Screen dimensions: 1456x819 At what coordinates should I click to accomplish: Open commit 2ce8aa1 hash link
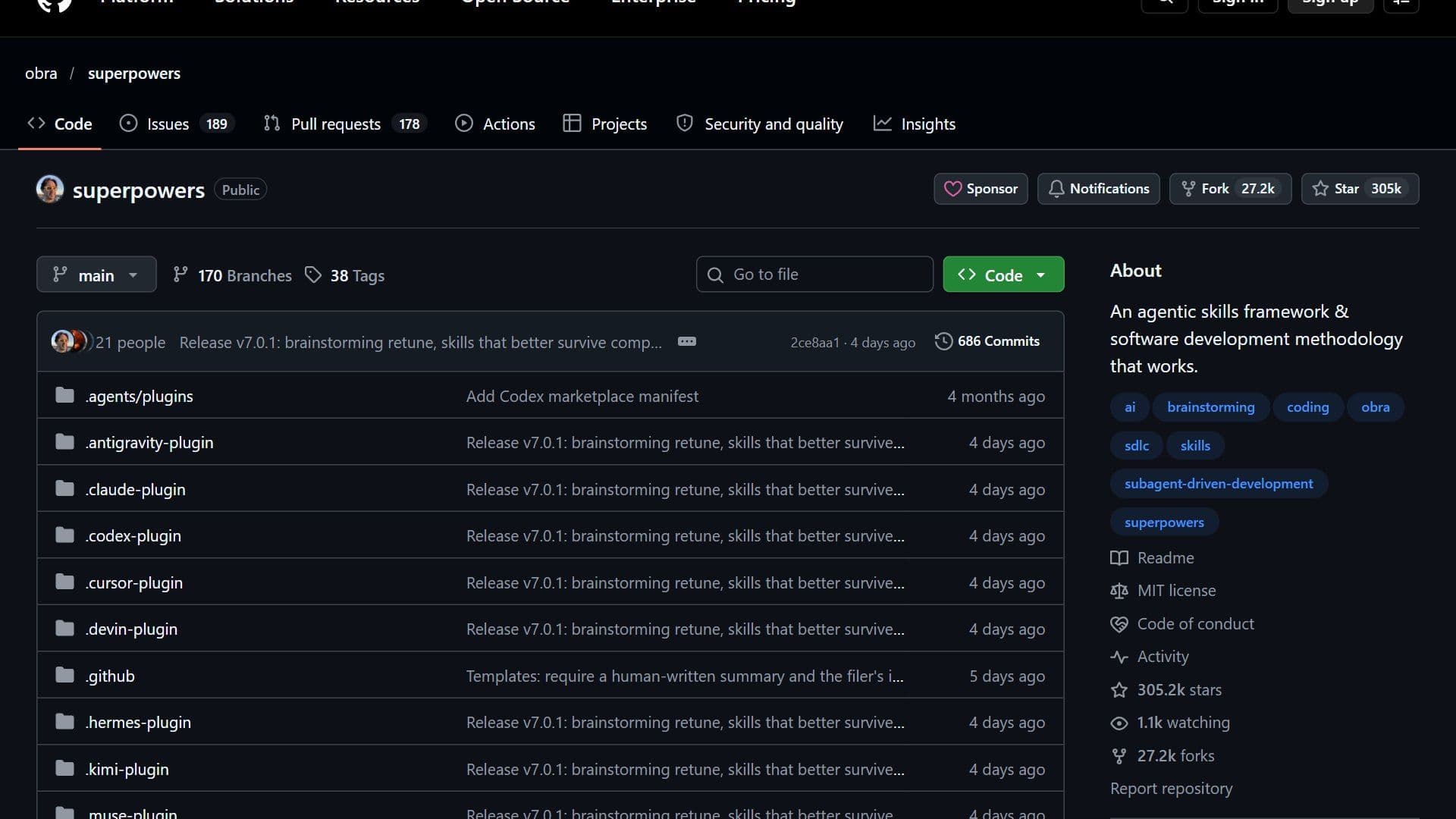click(815, 343)
